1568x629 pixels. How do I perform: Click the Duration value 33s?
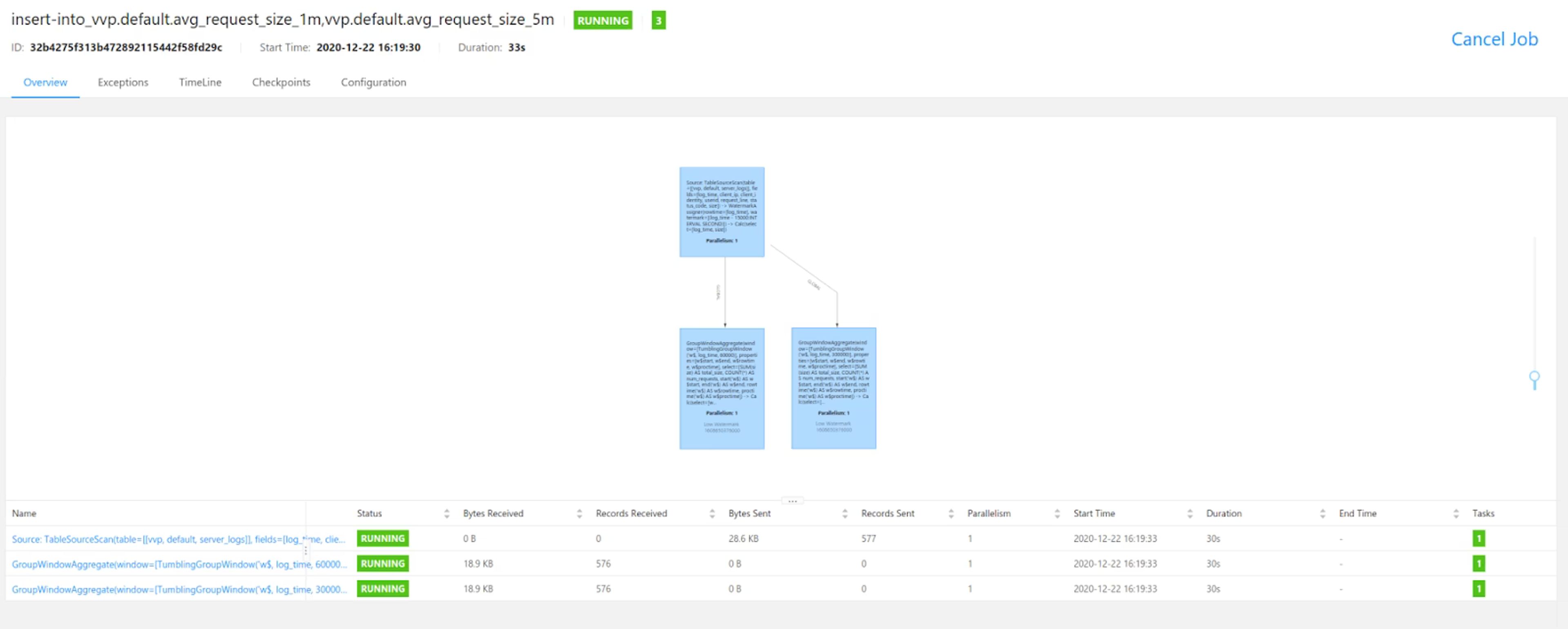tap(516, 47)
